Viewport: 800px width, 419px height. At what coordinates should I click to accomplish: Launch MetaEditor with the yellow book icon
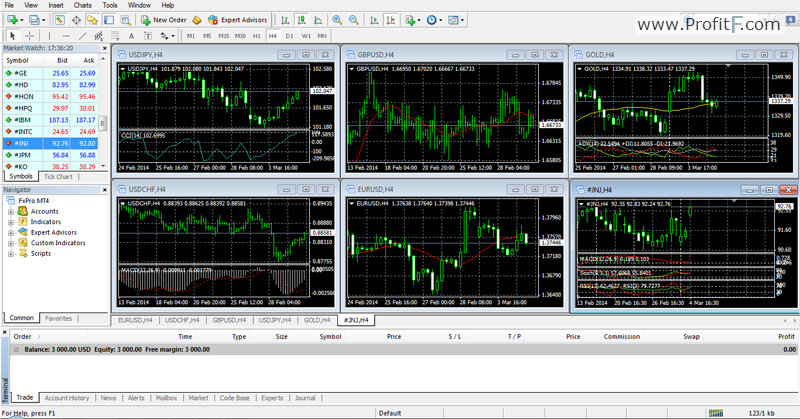[x=196, y=20]
